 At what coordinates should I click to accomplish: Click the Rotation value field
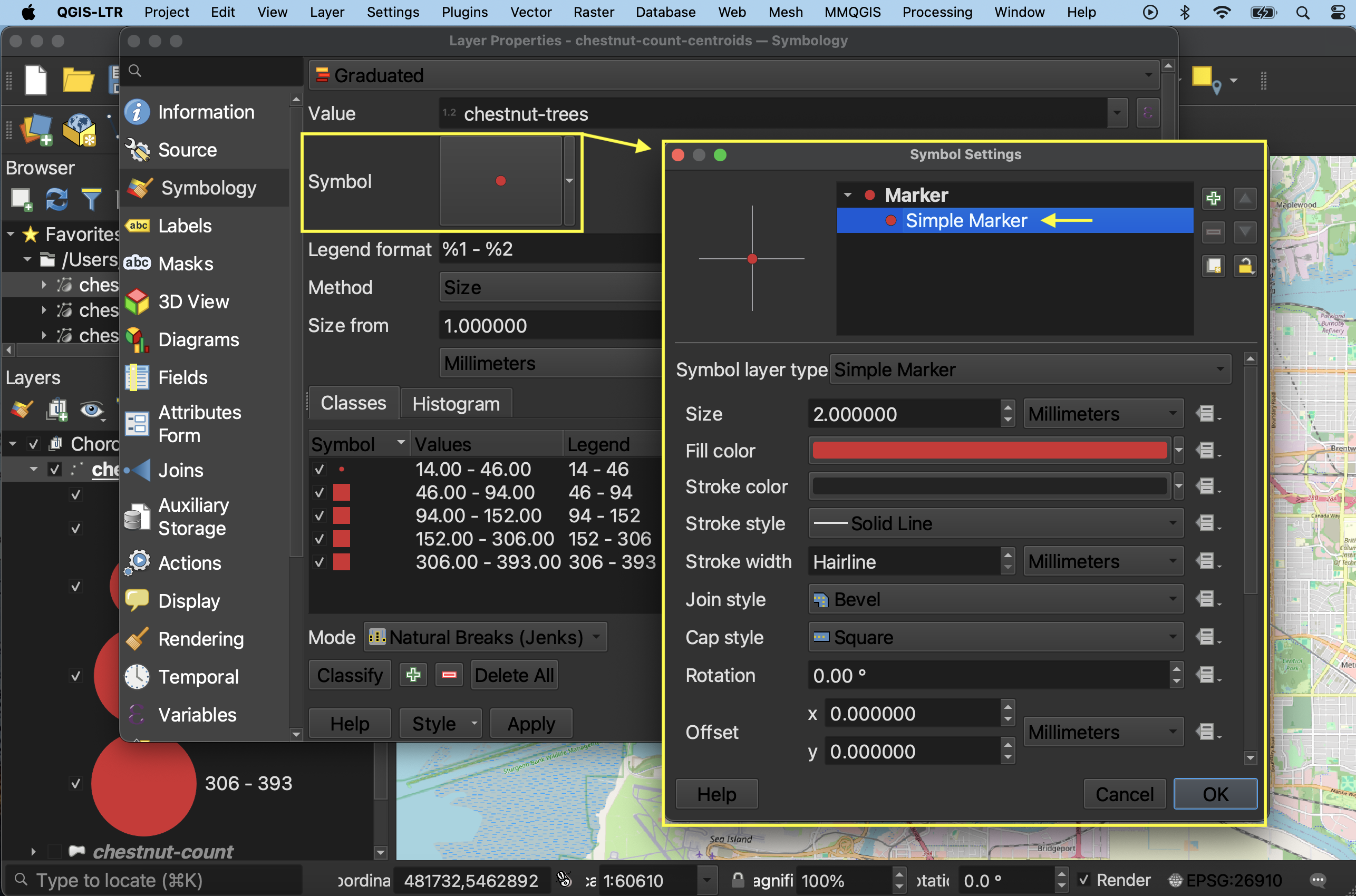989,676
